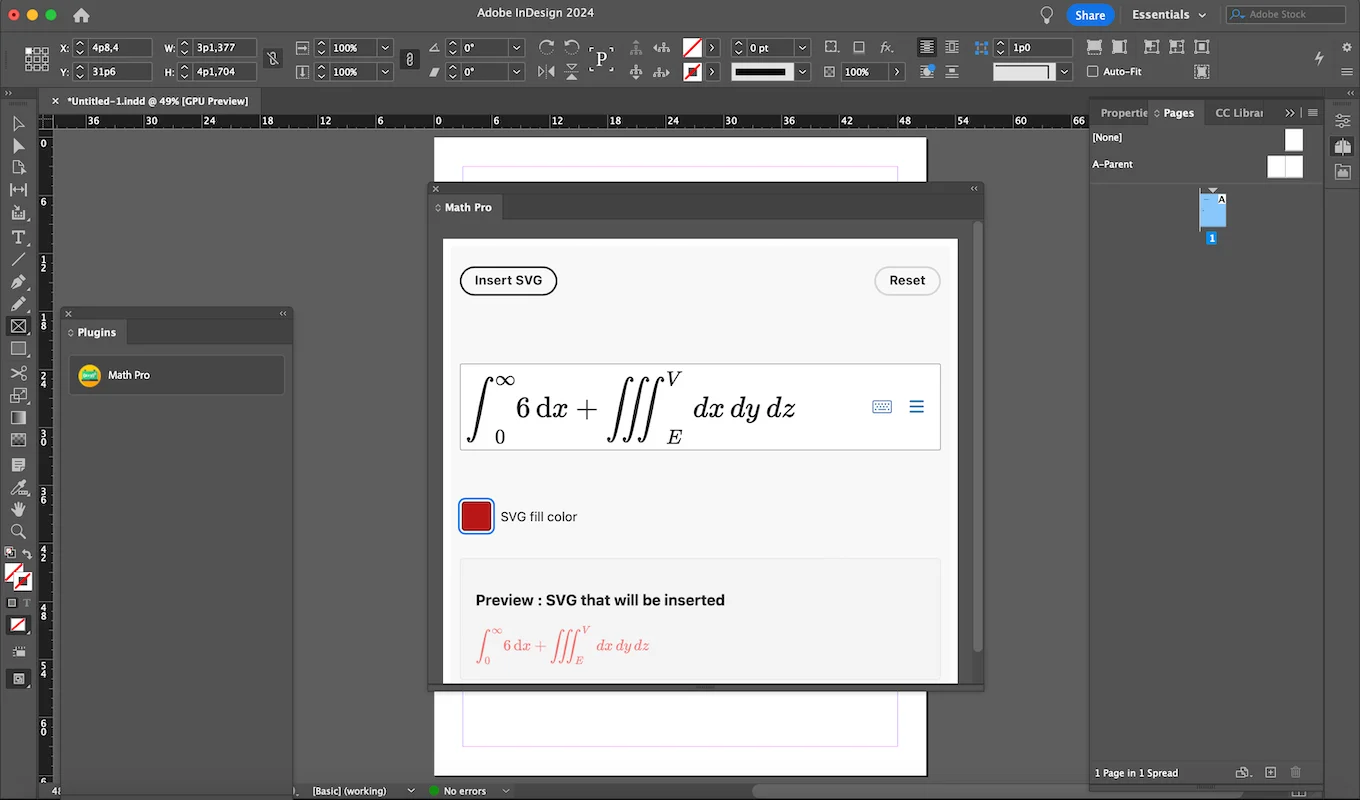1360x800 pixels.
Task: Switch to the CC Libraries tab
Action: [x=1239, y=113]
